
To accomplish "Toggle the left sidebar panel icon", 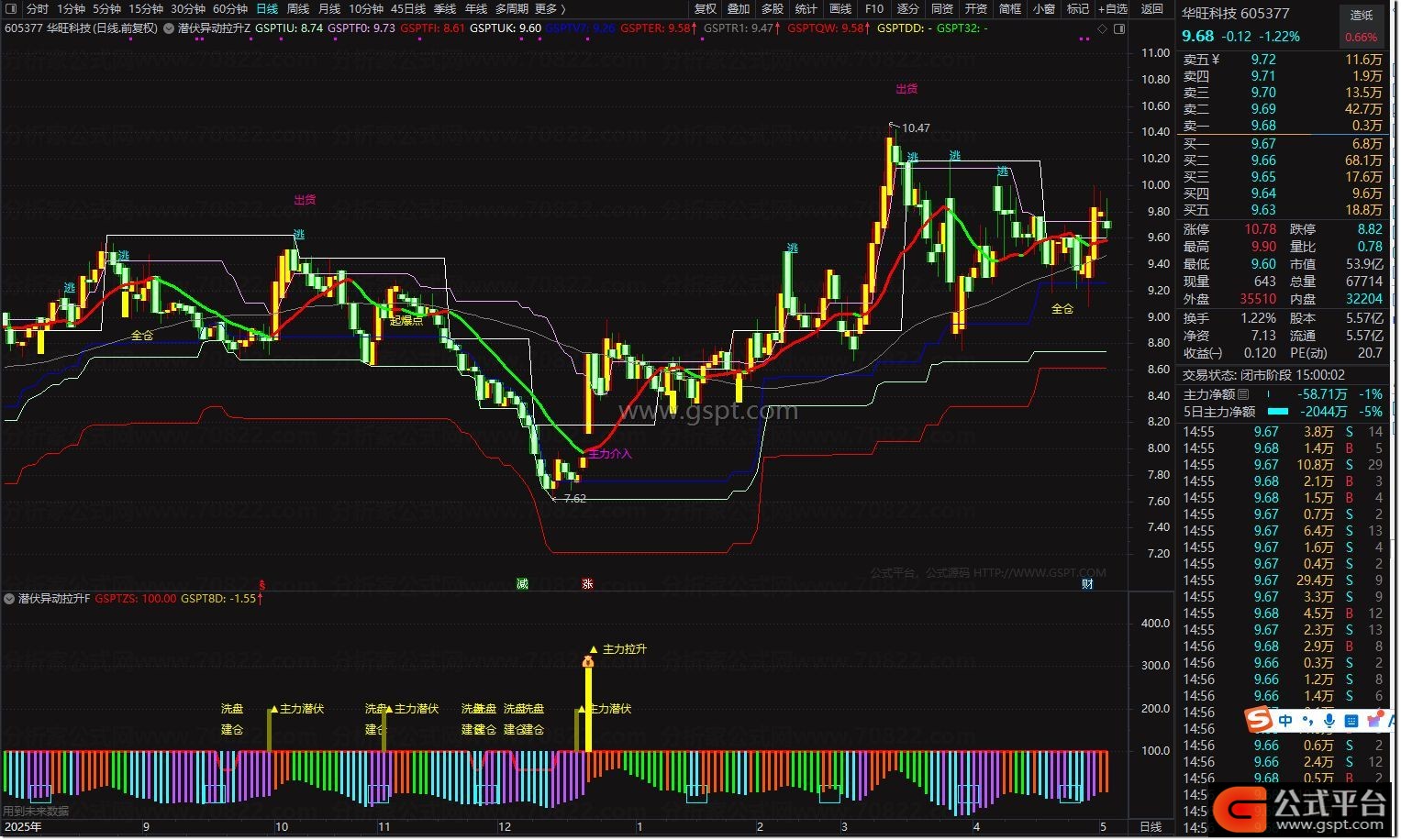I will pyautogui.click(x=11, y=9).
